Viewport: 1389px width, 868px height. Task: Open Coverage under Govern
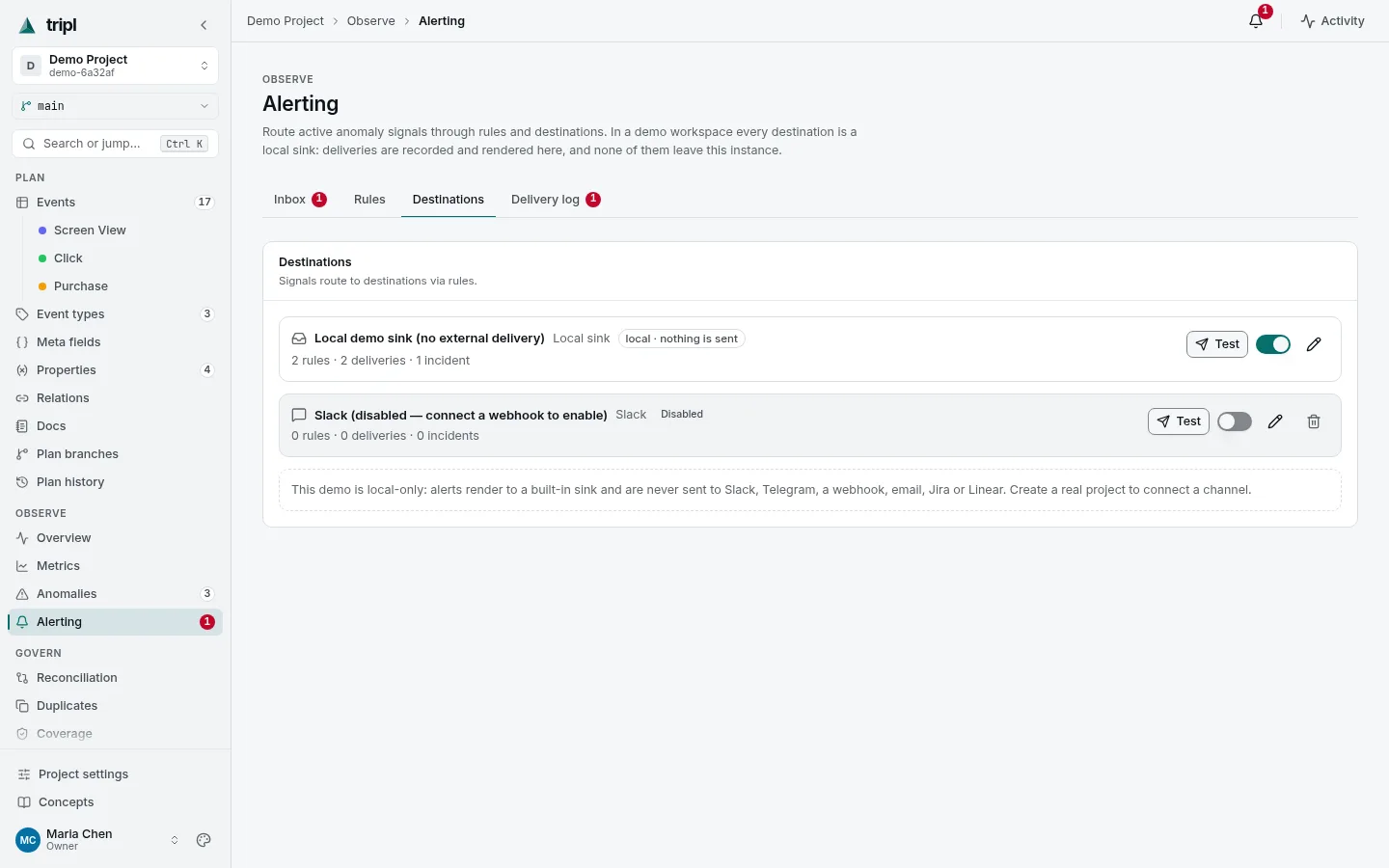pyautogui.click(x=115, y=734)
